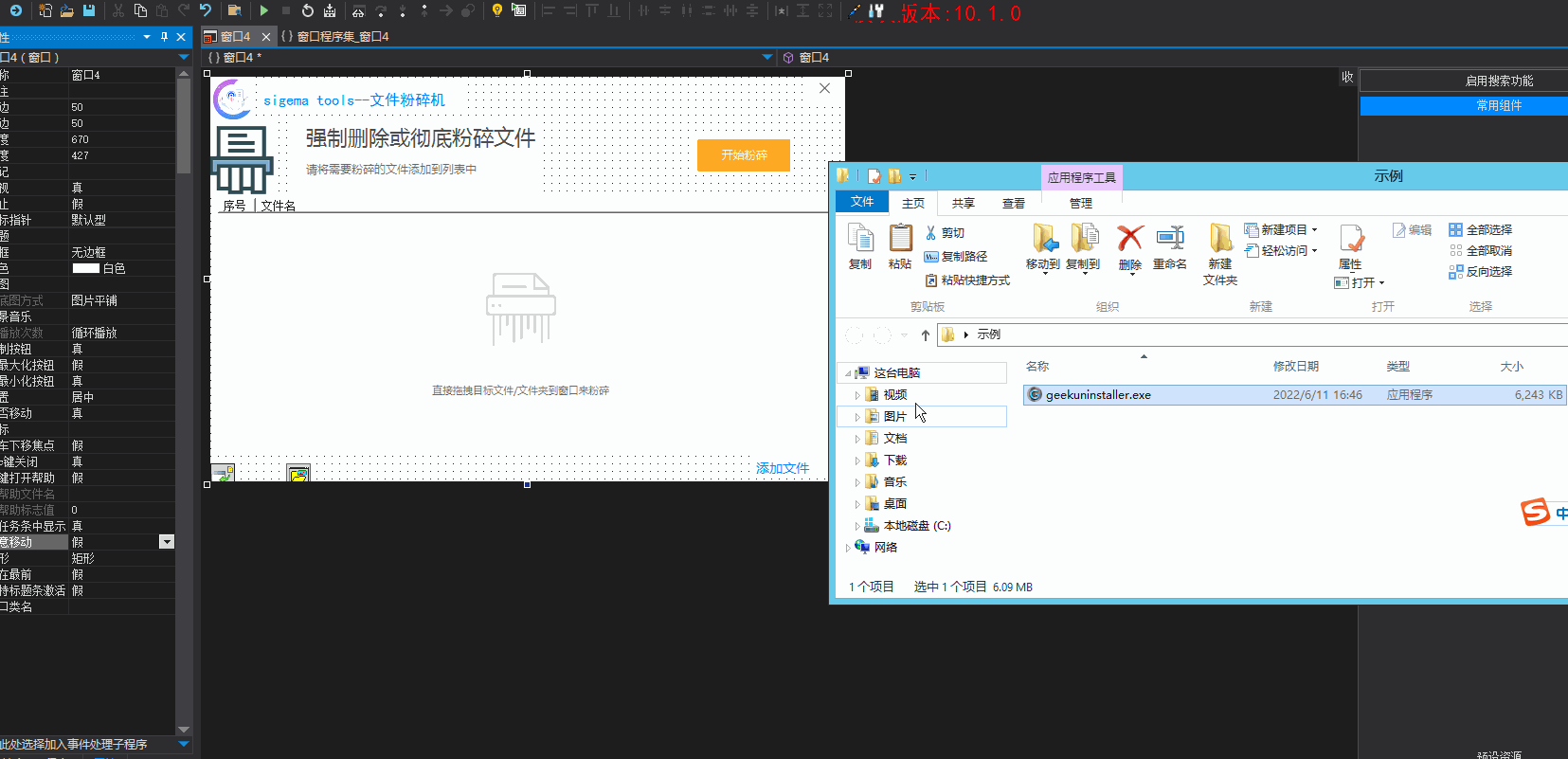Click the blue Save icon in the IDE toolbar
The height and width of the screenshot is (759, 1568).
point(89,10)
